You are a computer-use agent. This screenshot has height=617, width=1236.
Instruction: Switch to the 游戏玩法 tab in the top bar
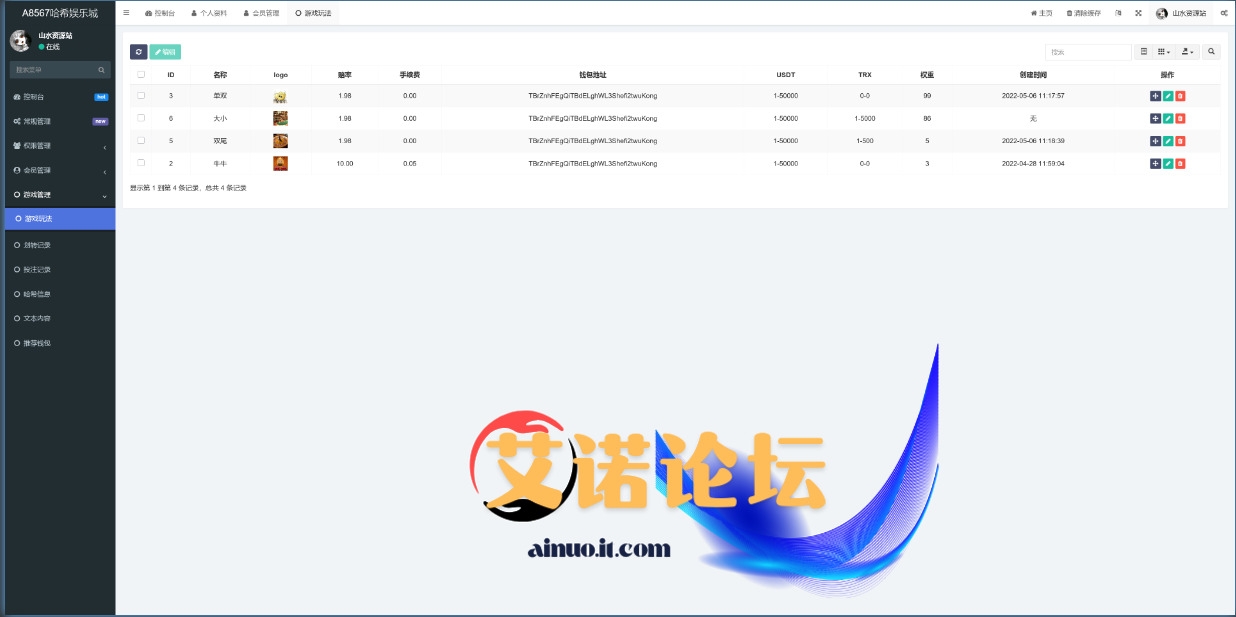313,13
